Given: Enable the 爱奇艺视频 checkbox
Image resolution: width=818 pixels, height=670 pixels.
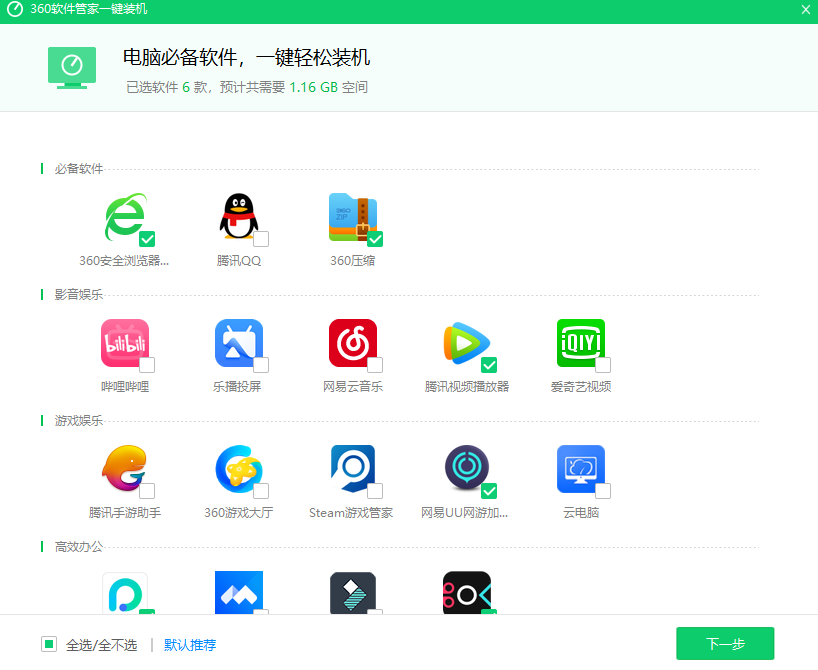Looking at the screenshot, I should tap(603, 365).
